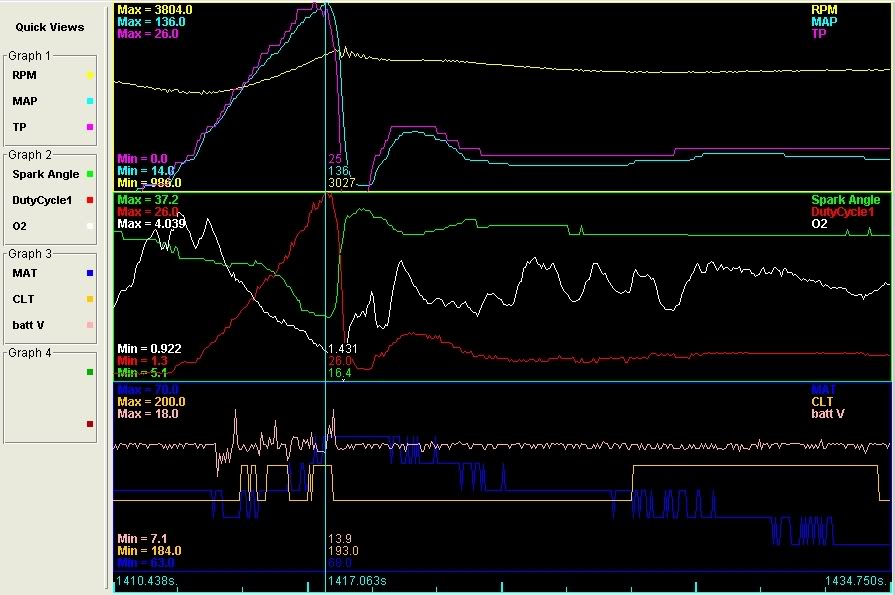Click the Min = 0.0 TP readout
Image resolution: width=895 pixels, height=595 pixels.
143,159
